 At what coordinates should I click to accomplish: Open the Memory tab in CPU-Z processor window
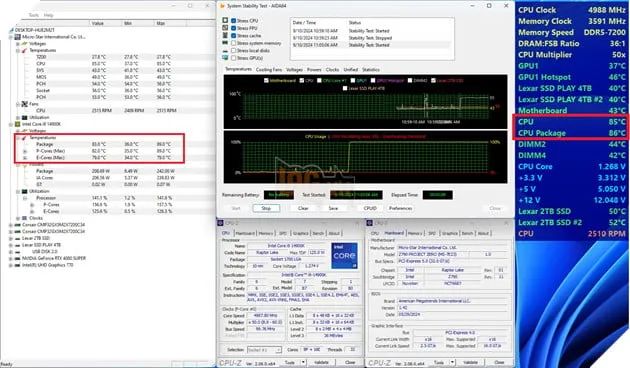pos(266,233)
